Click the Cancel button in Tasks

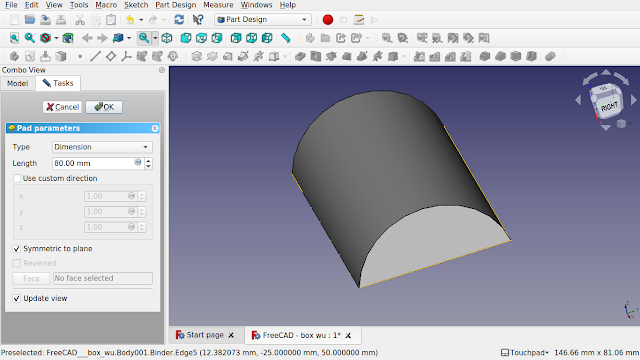click(62, 107)
